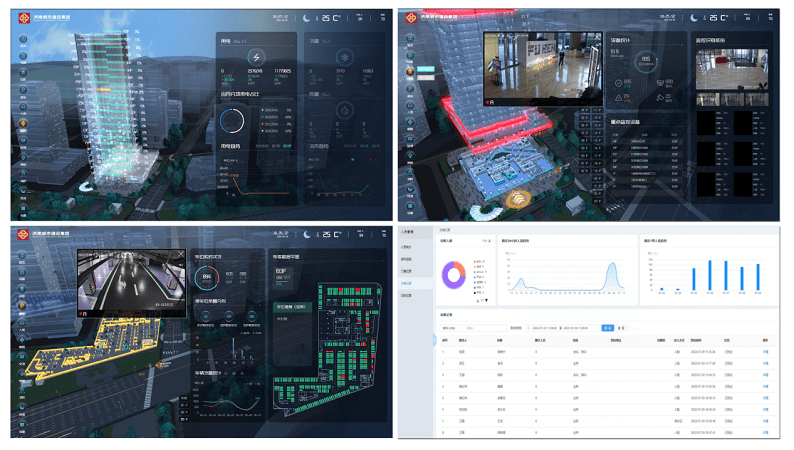794x450 pixels.
Task: Click the orange building marker on the security map
Action: (517, 198)
